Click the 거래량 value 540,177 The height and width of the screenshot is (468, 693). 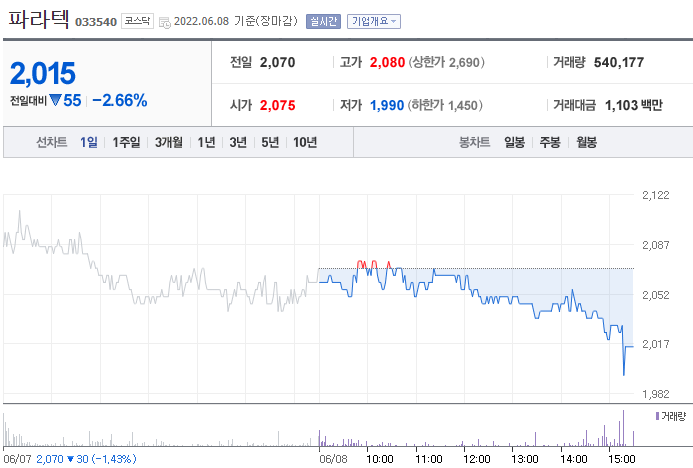pyautogui.click(x=619, y=62)
